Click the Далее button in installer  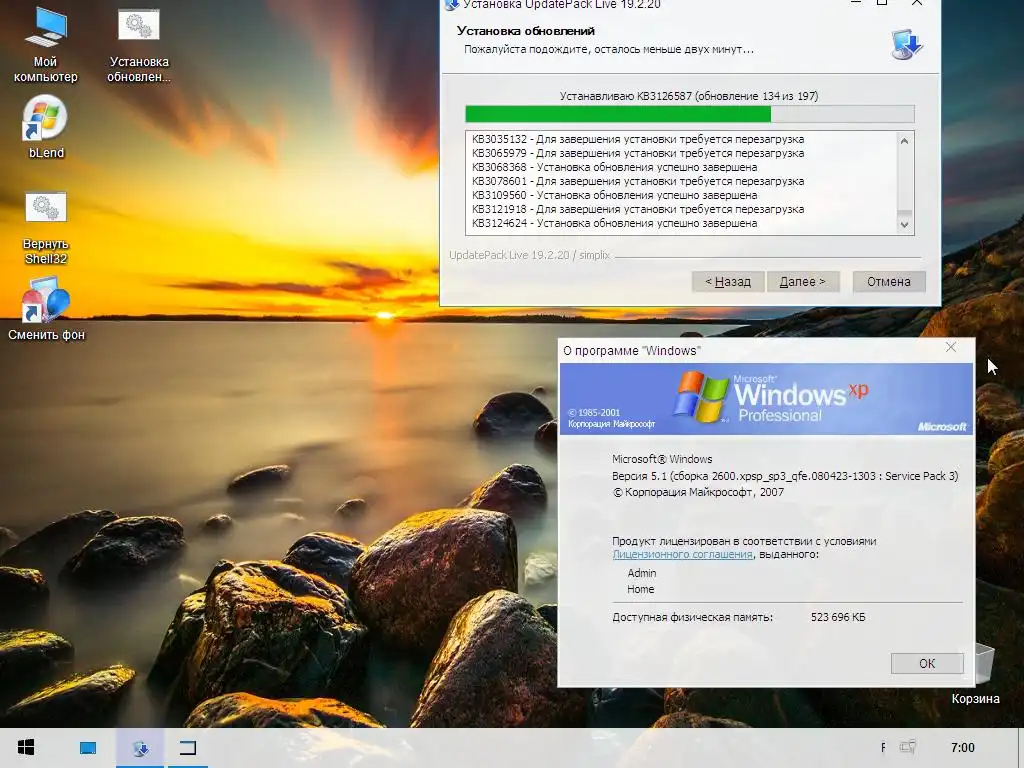[803, 281]
